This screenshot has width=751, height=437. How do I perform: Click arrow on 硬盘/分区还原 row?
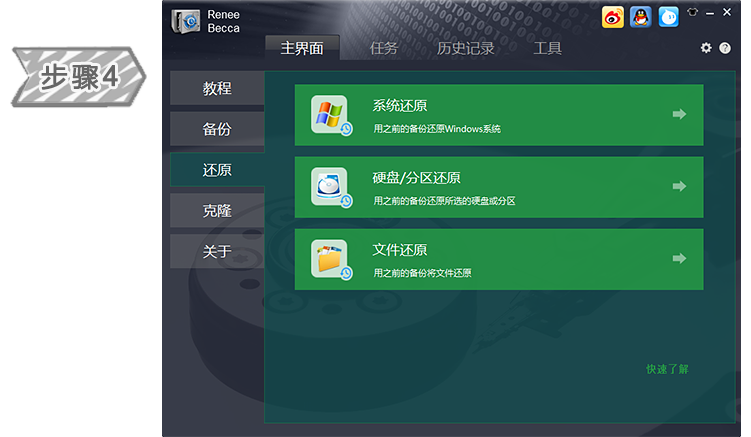[x=679, y=186]
